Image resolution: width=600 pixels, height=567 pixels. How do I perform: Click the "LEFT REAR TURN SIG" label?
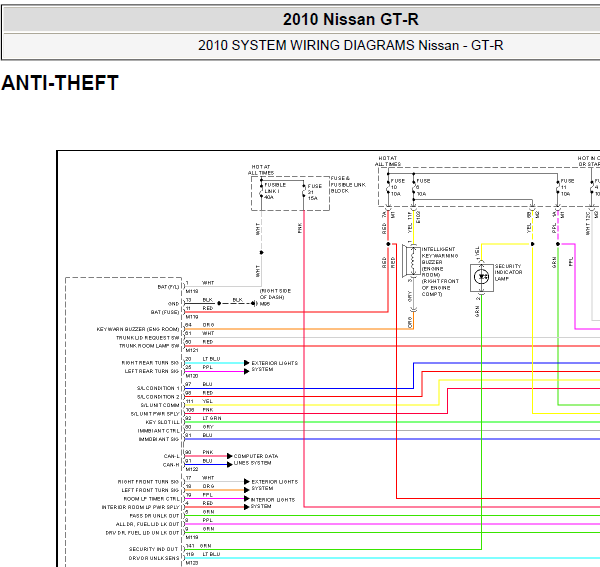(x=152, y=371)
